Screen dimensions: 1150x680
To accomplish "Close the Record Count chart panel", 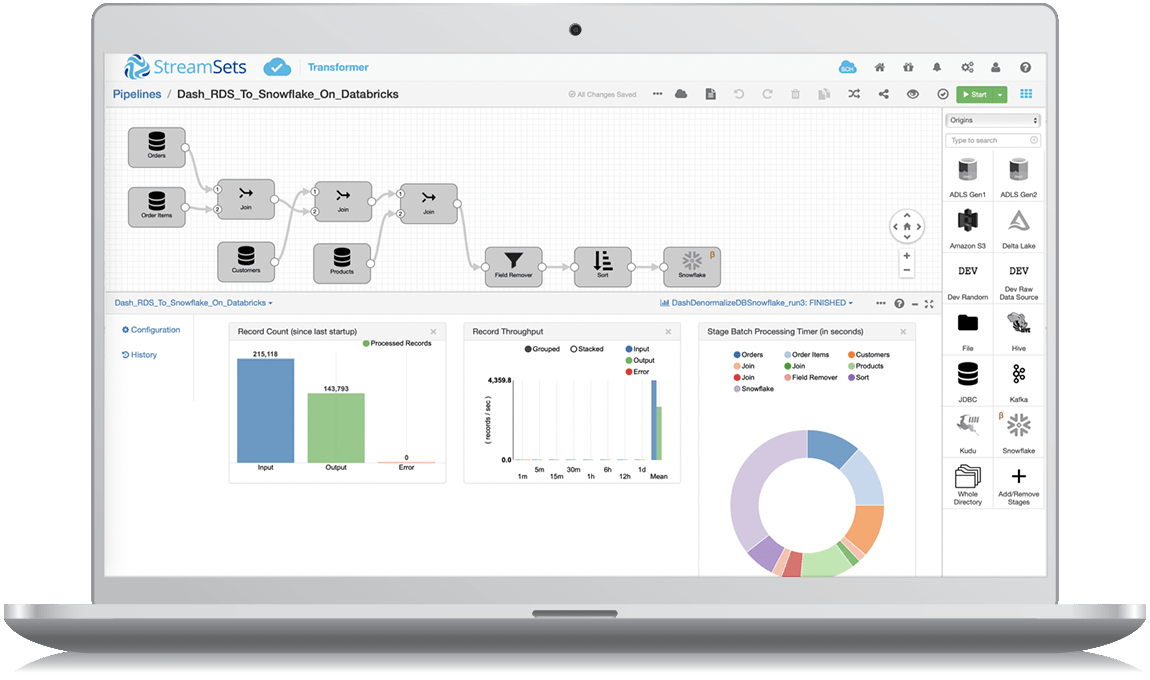I will click(x=433, y=332).
